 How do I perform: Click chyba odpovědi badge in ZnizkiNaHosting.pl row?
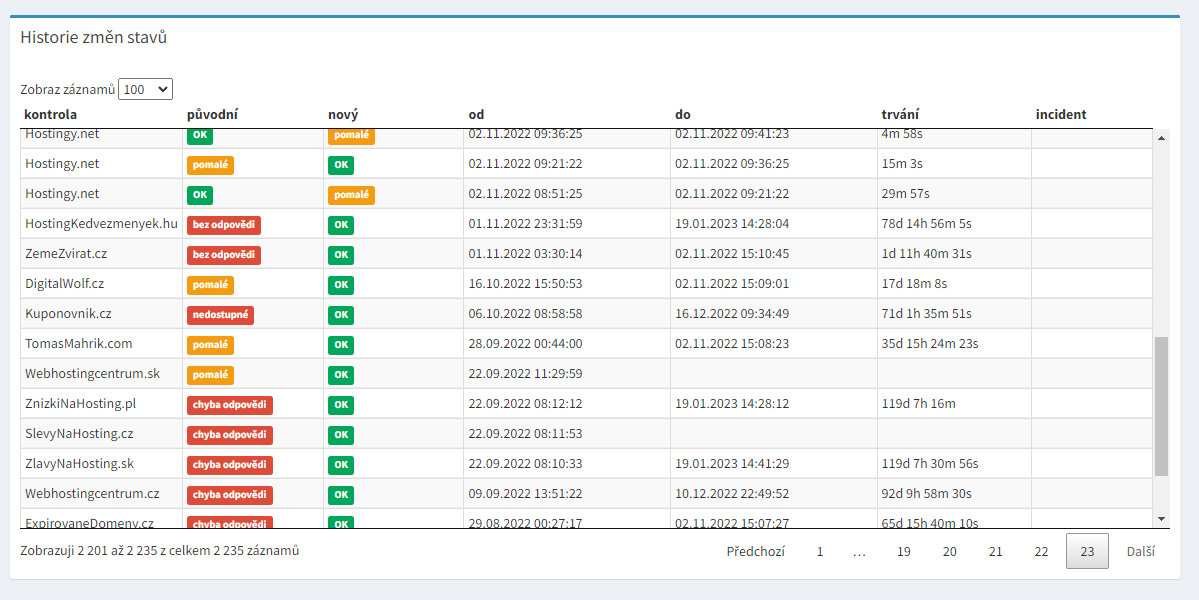point(229,405)
